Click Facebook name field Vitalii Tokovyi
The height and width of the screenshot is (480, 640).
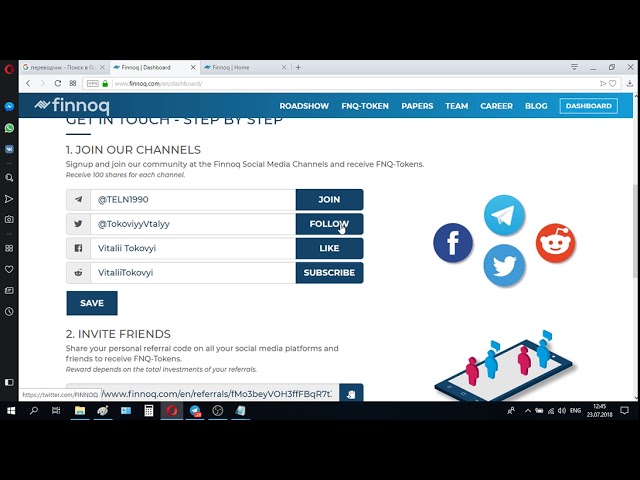[x=193, y=248]
